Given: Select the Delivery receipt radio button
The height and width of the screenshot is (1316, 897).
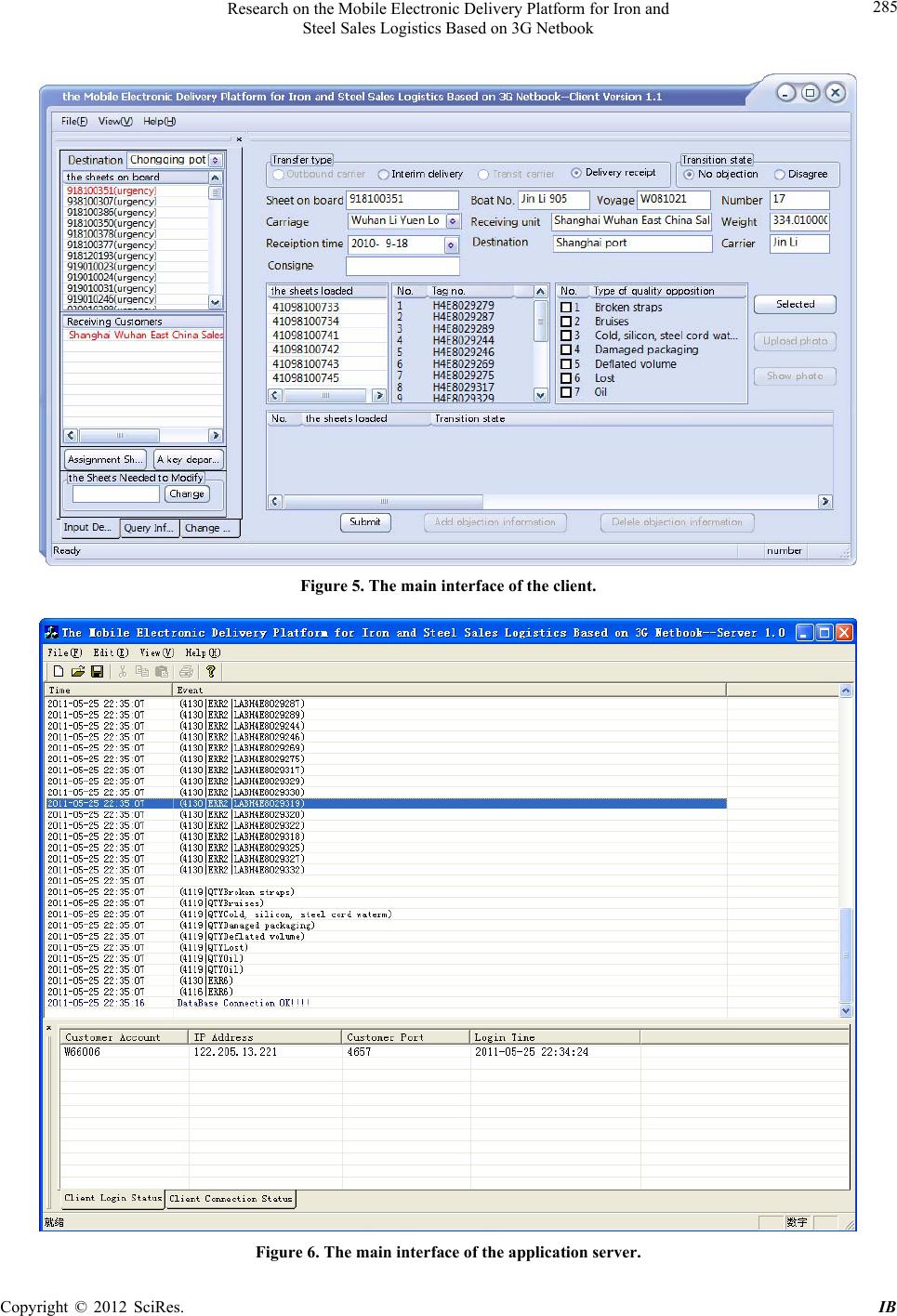Looking at the screenshot, I should (x=577, y=173).
